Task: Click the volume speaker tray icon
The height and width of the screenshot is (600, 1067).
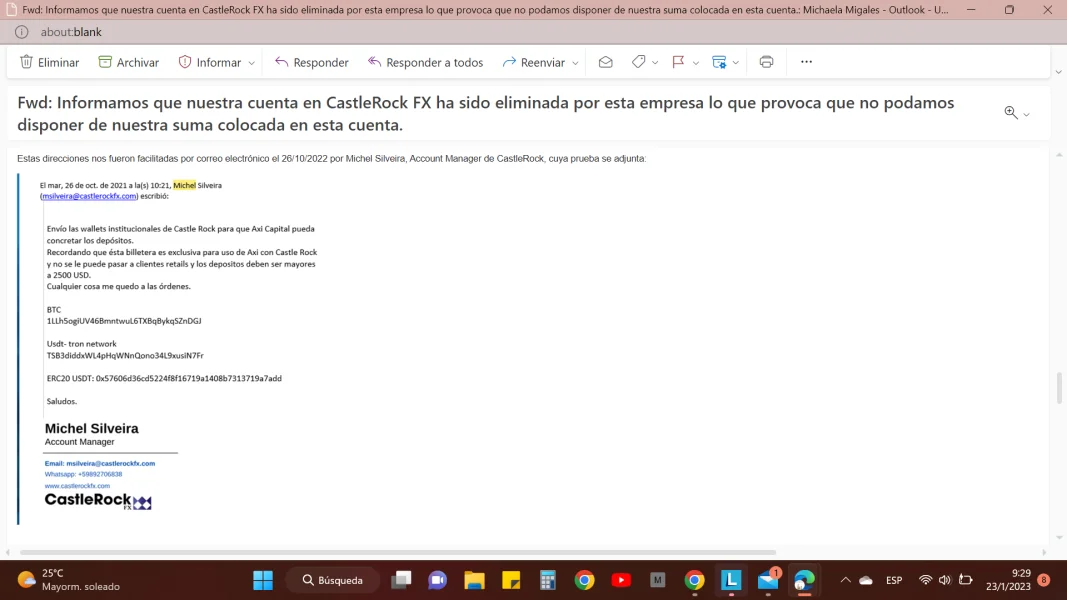Action: click(x=945, y=580)
